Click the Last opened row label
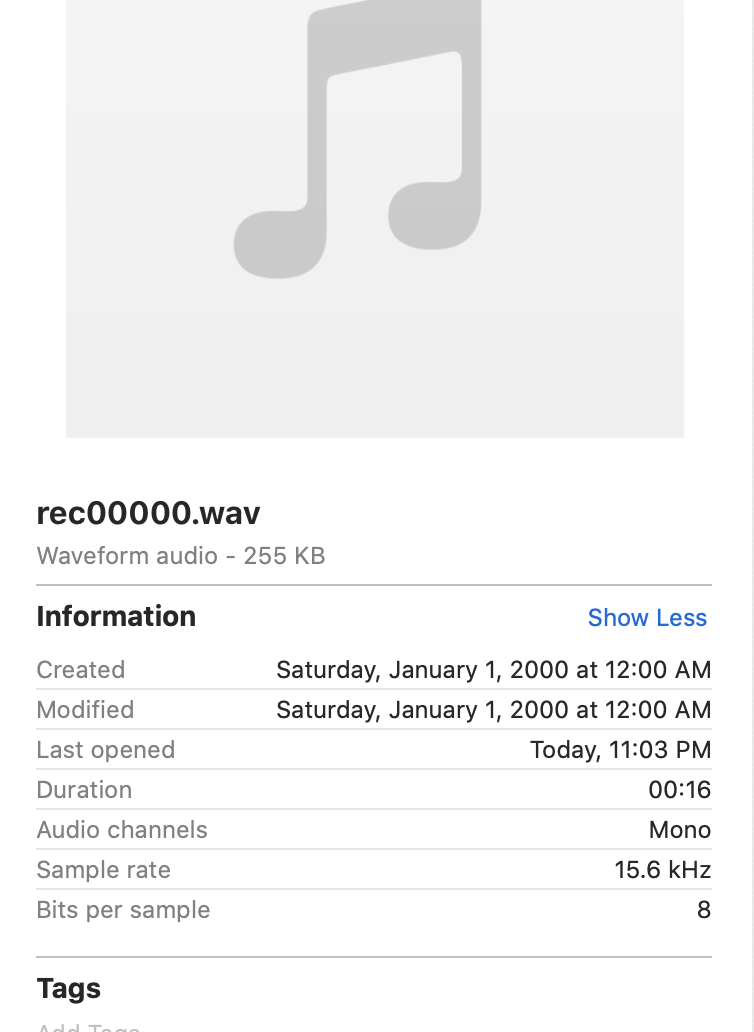 point(106,750)
